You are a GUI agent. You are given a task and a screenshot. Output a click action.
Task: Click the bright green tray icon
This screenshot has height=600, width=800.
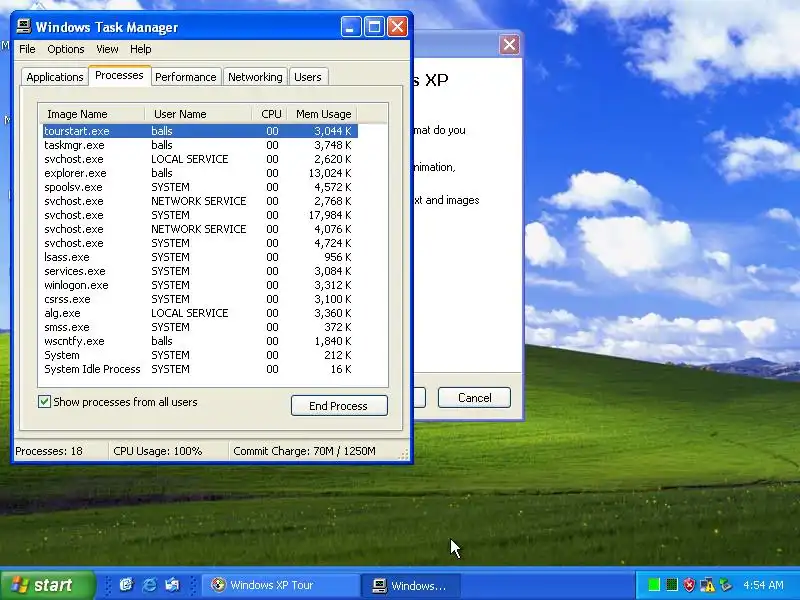pos(654,585)
